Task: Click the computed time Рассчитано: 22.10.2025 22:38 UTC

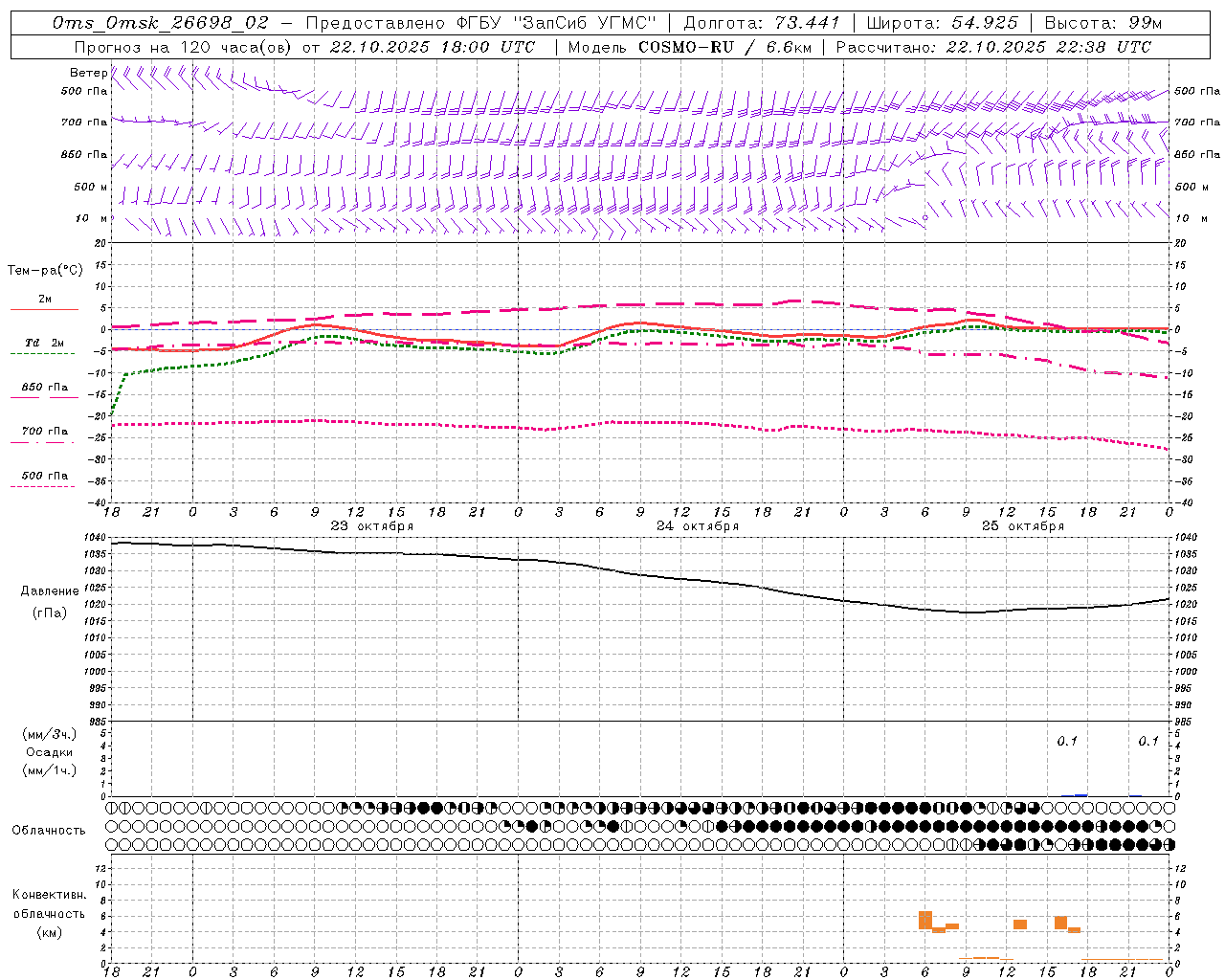Action: pos(993,47)
